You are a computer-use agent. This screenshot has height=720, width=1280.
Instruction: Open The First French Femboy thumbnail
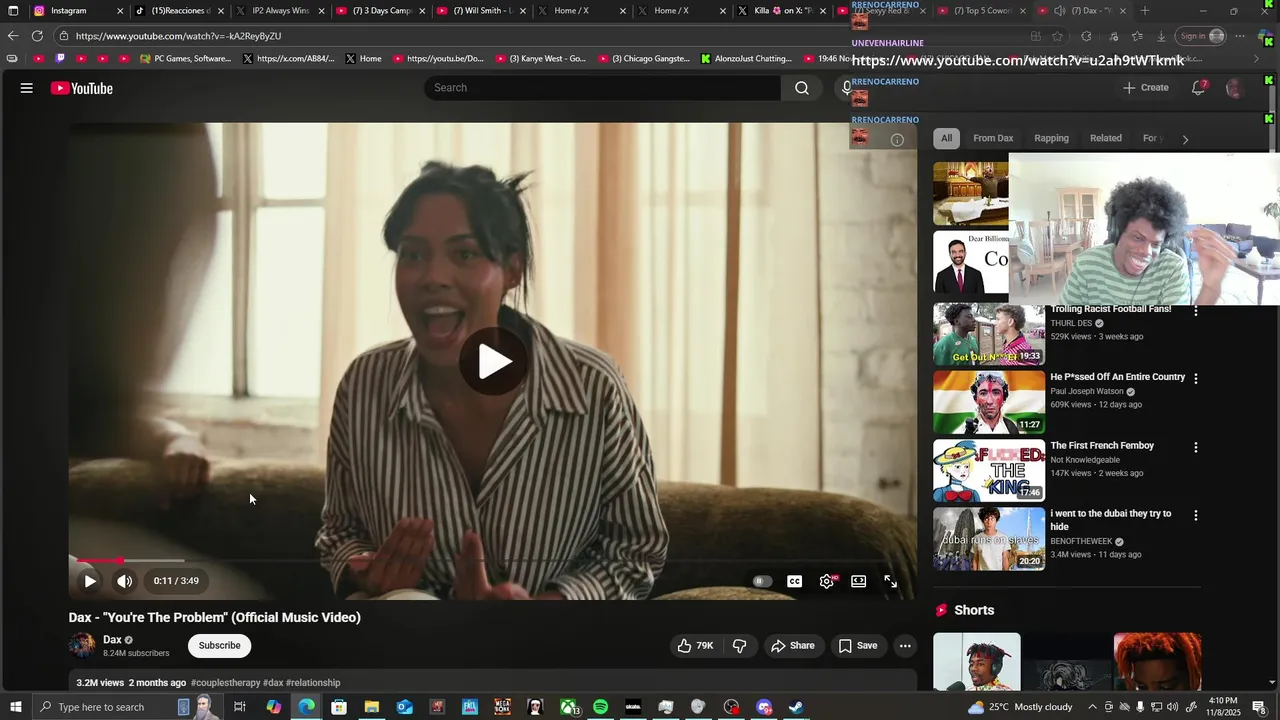[x=989, y=470]
